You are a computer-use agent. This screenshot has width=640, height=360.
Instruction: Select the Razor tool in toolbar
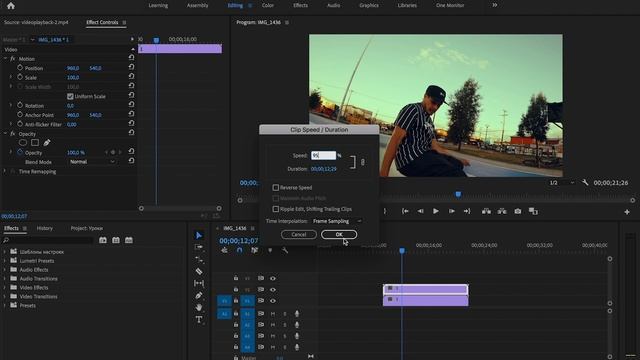click(199, 271)
